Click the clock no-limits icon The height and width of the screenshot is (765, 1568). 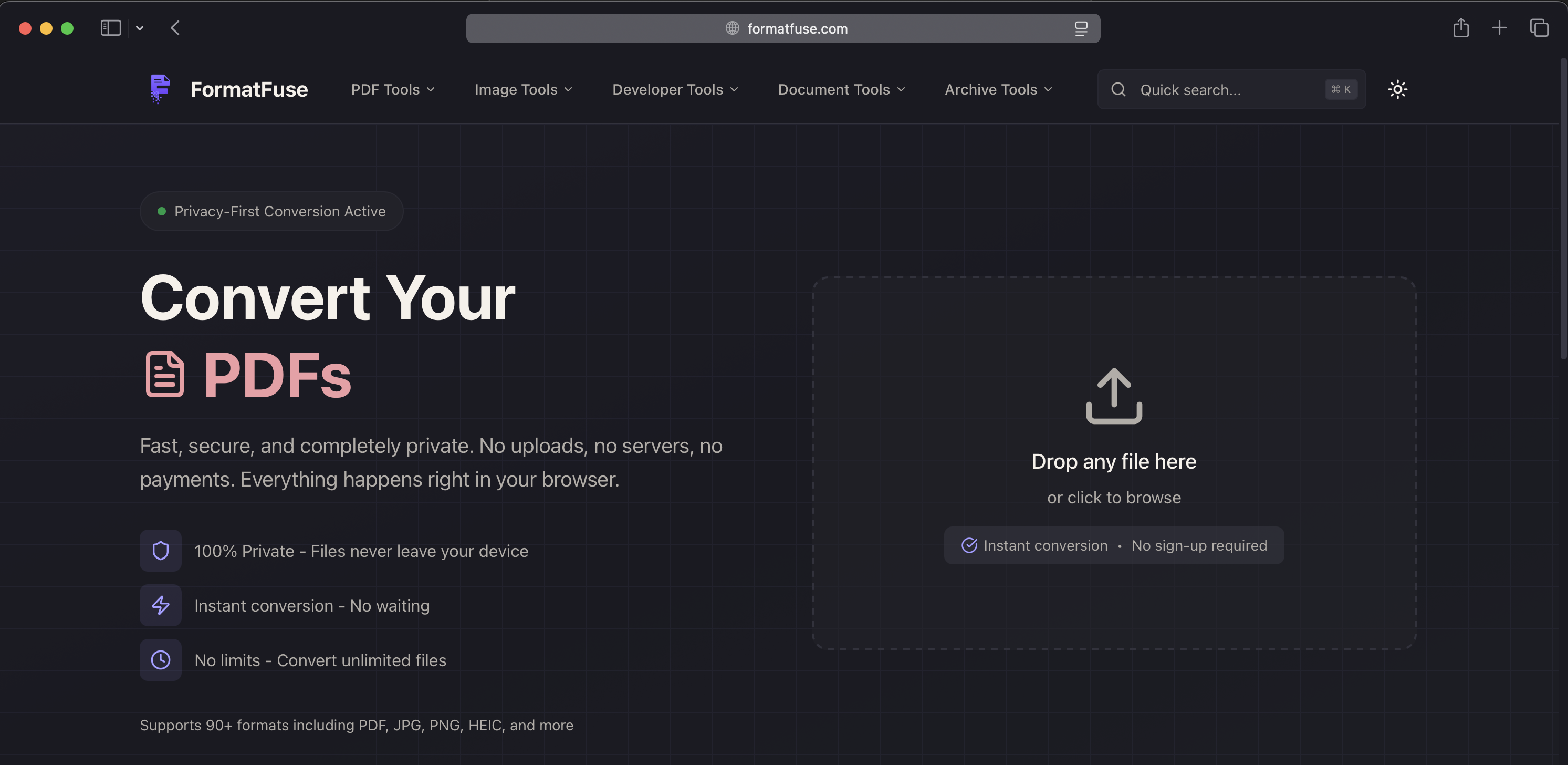[161, 659]
